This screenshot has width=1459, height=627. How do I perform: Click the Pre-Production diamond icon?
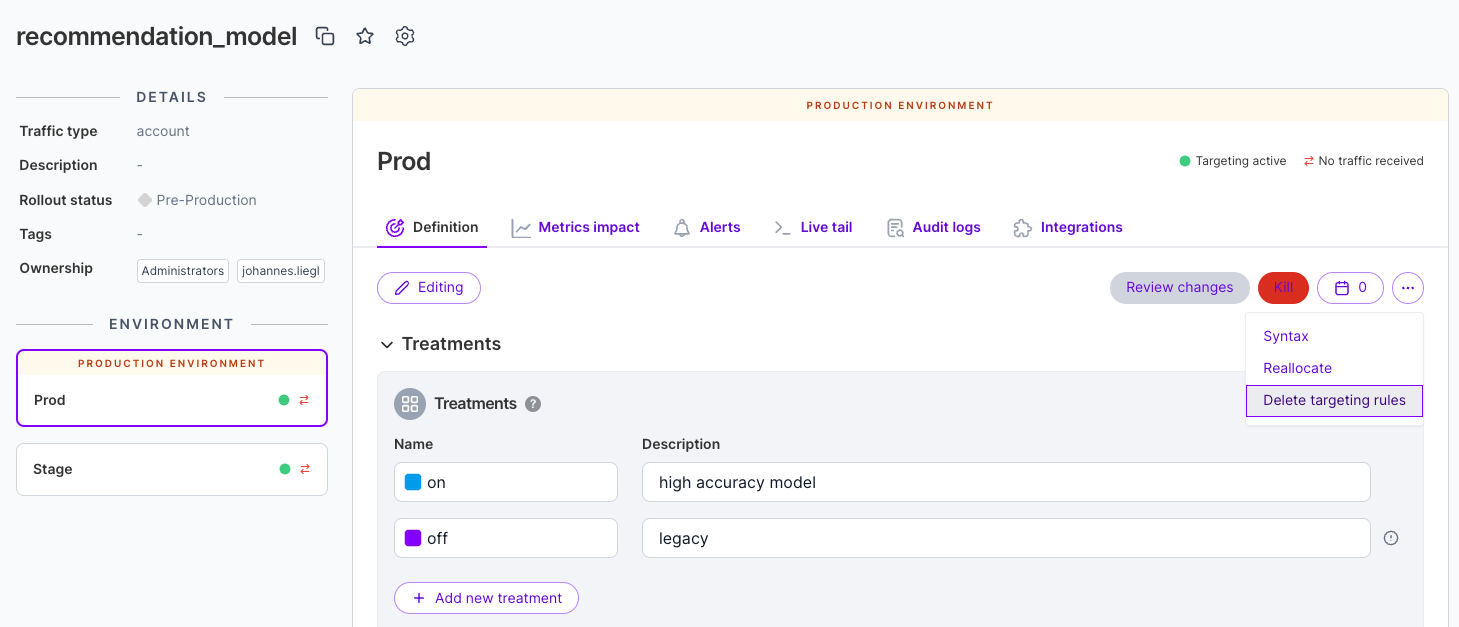145,200
